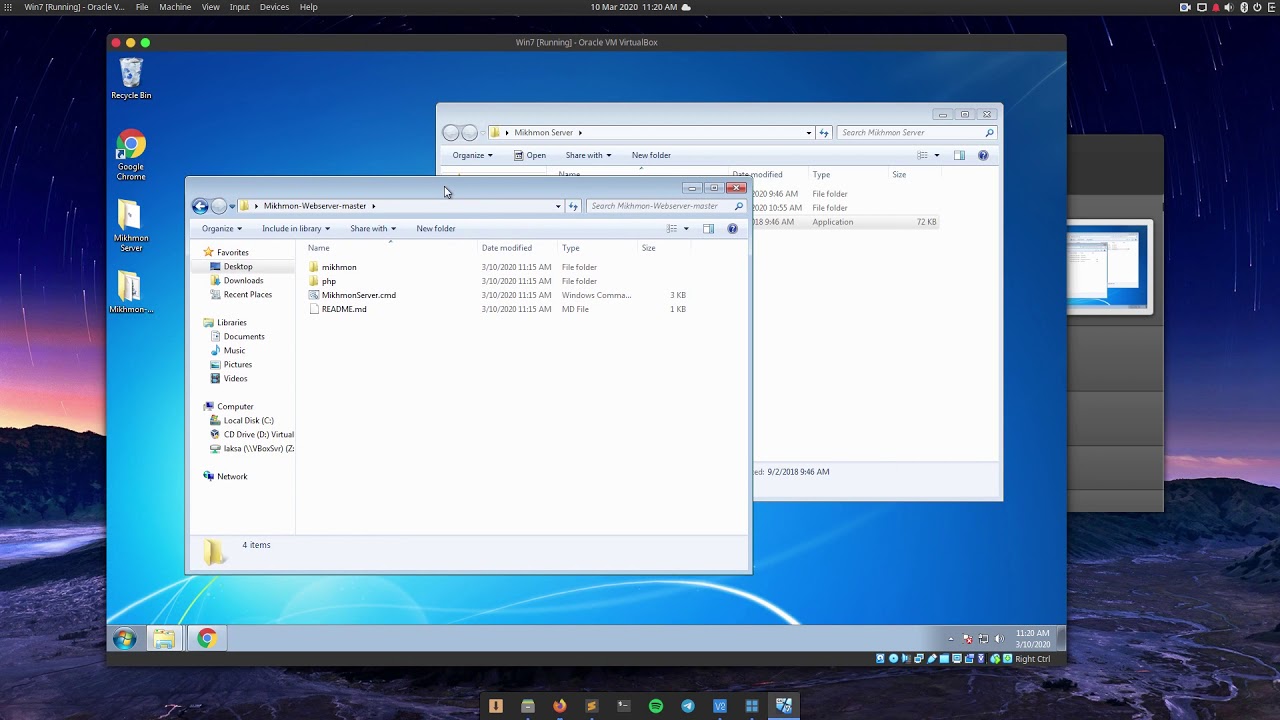The width and height of the screenshot is (1280, 720).
Task: Focus the Search Mikhmon-Webserver-master box
Action: [661, 206]
